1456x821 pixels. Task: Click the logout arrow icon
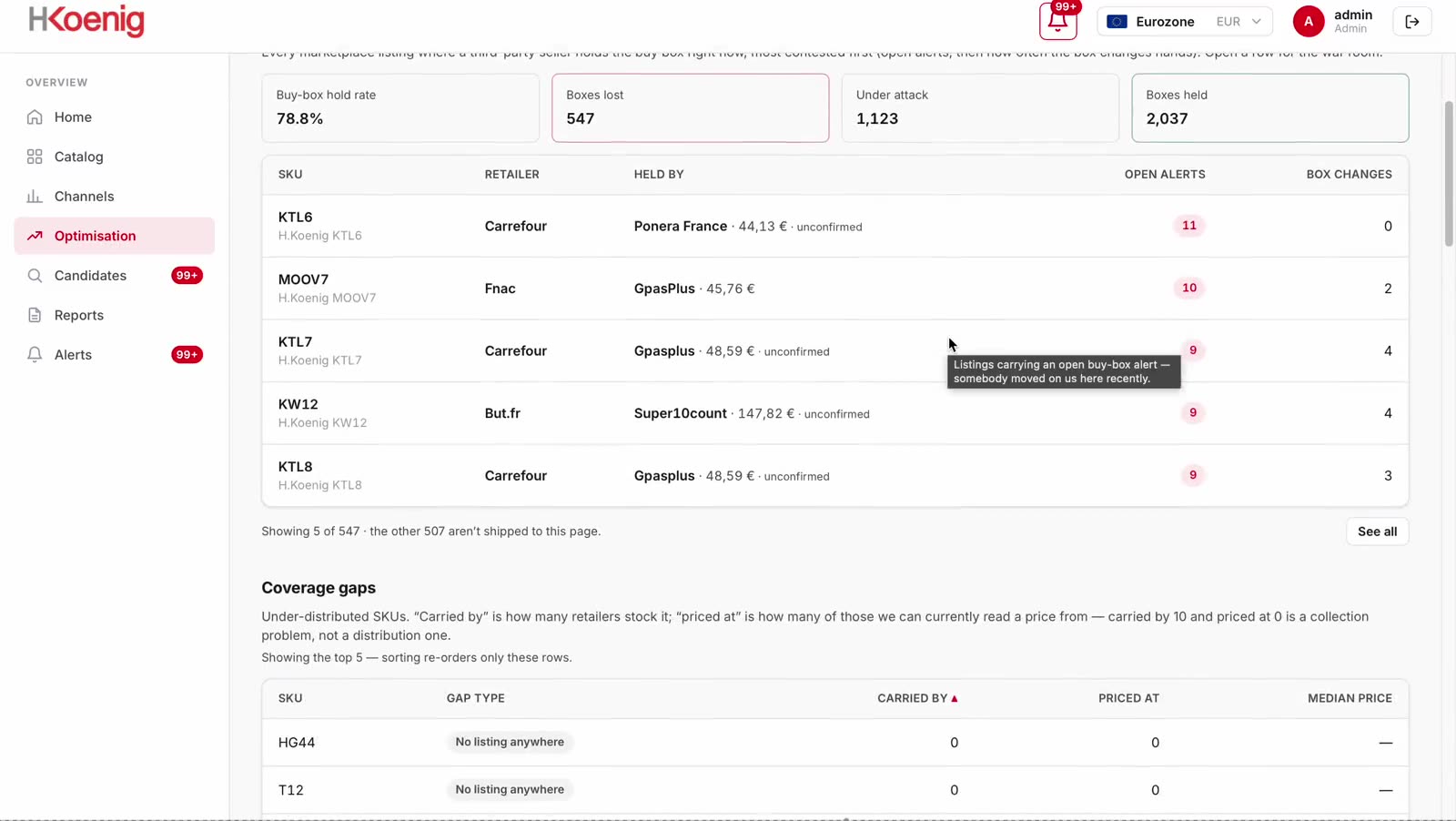point(1412,22)
